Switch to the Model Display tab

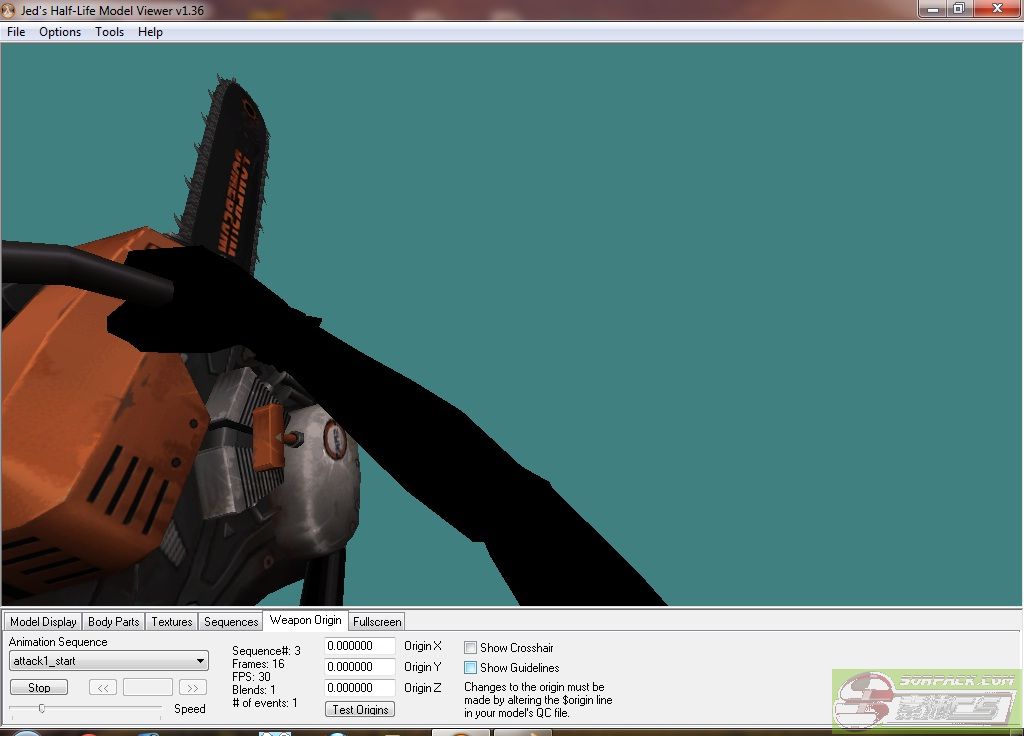point(43,622)
